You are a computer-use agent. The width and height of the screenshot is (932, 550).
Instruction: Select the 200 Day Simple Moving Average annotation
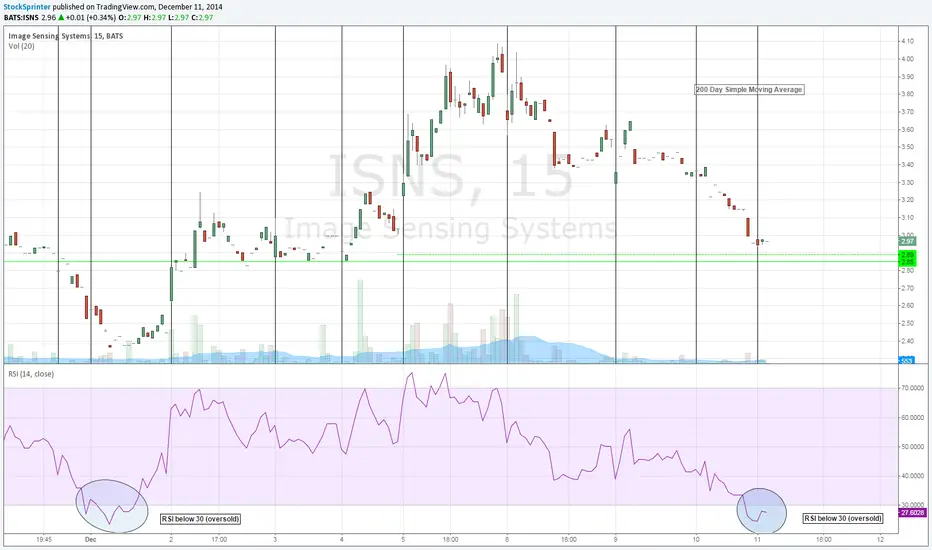tap(749, 89)
